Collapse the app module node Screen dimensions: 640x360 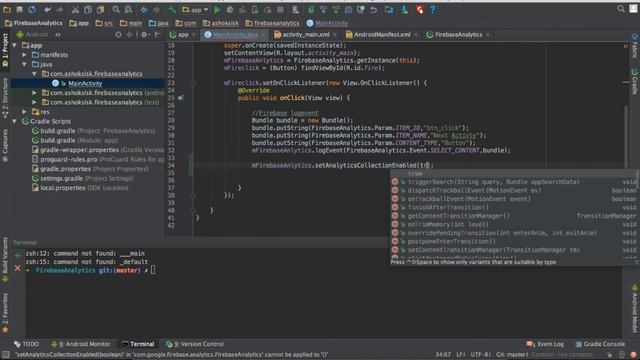tap(15, 45)
